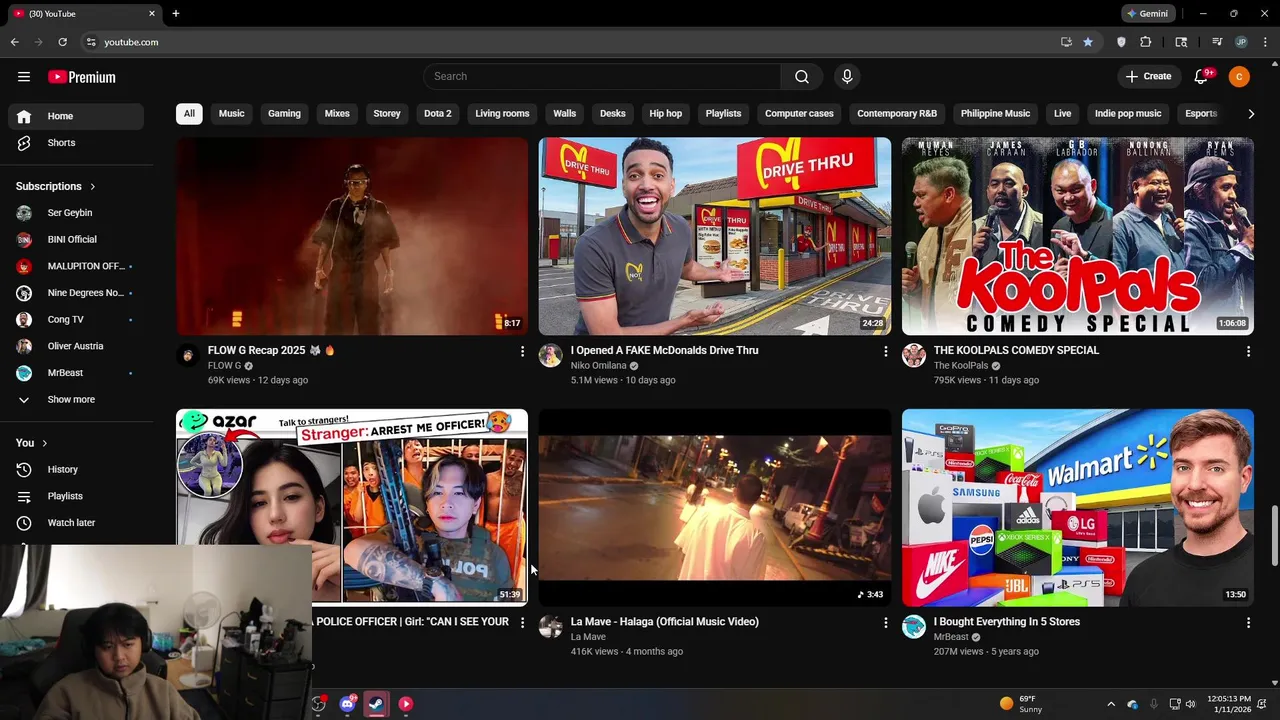
Task: Play the MrBeast Walmart thumbnail
Action: tap(1078, 507)
